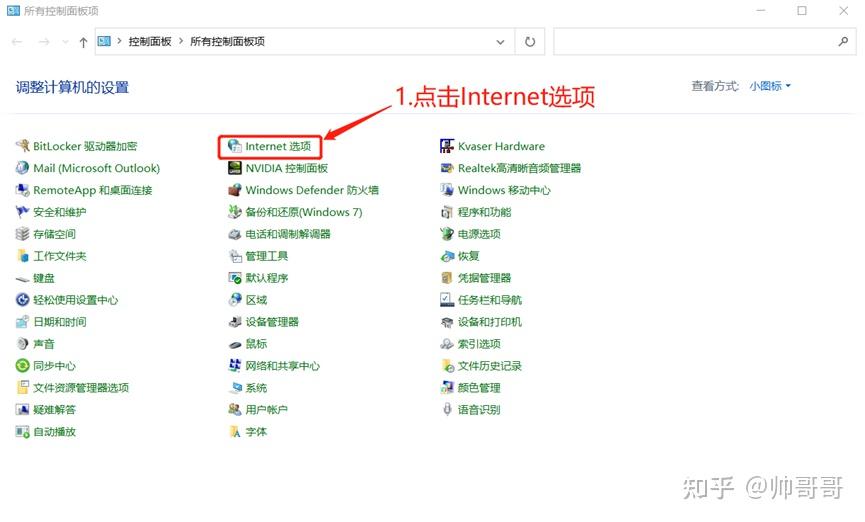
Task: Open 恢复 link
Action: pyautogui.click(x=469, y=256)
